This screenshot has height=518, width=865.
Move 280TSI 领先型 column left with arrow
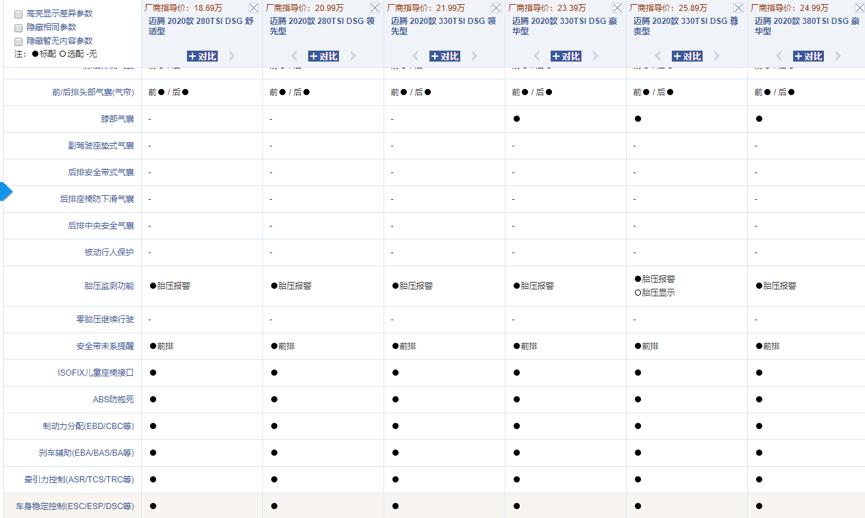tap(294, 56)
